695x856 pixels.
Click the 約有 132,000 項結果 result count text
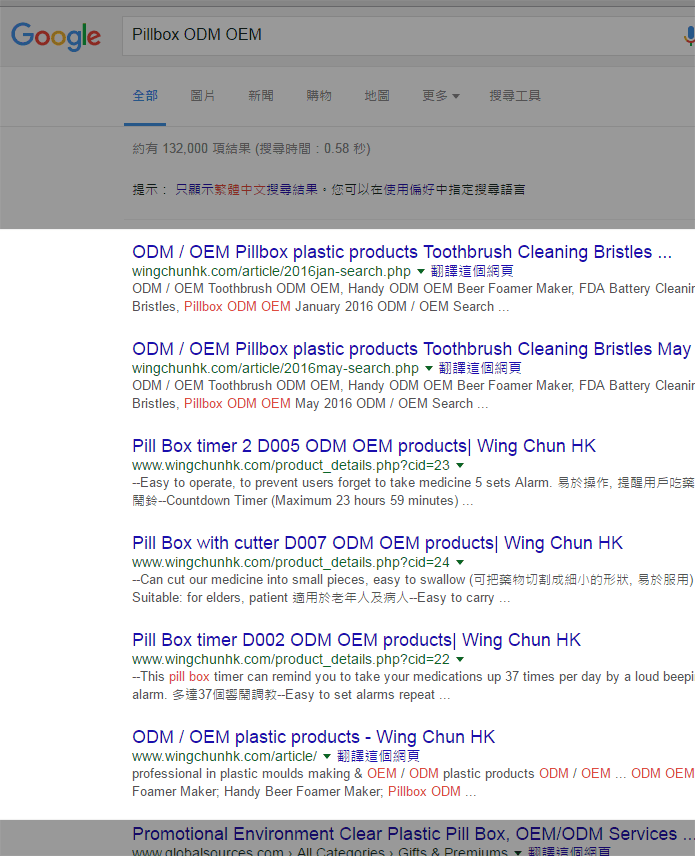pos(191,148)
